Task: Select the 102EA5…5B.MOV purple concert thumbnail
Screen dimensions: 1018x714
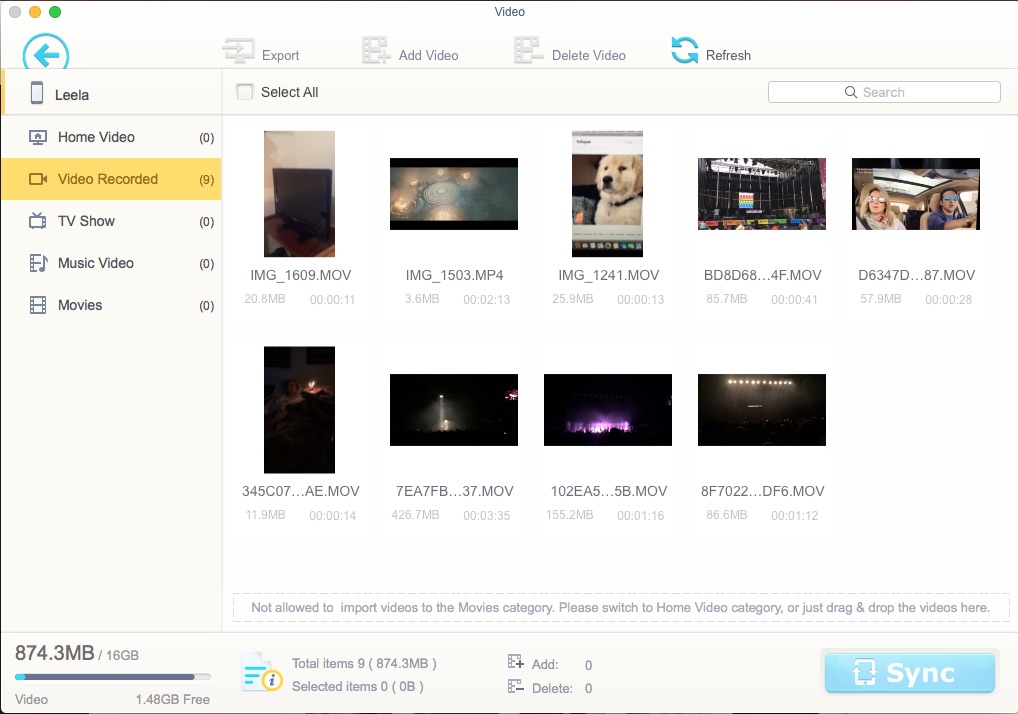Action: coord(608,410)
